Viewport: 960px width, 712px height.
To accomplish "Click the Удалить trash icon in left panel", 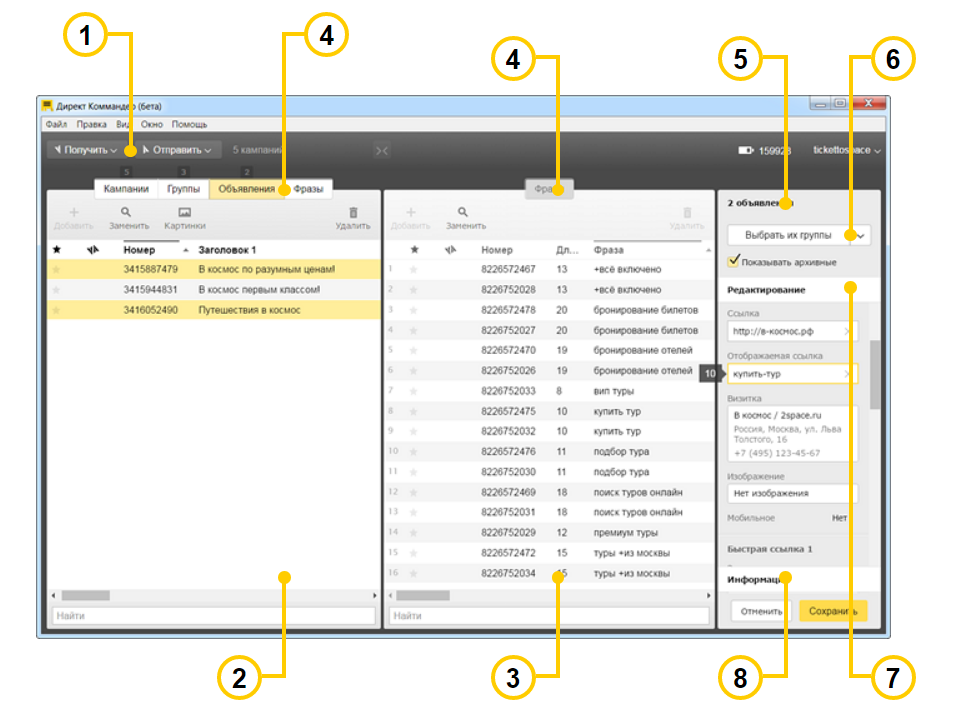I will point(353,212).
